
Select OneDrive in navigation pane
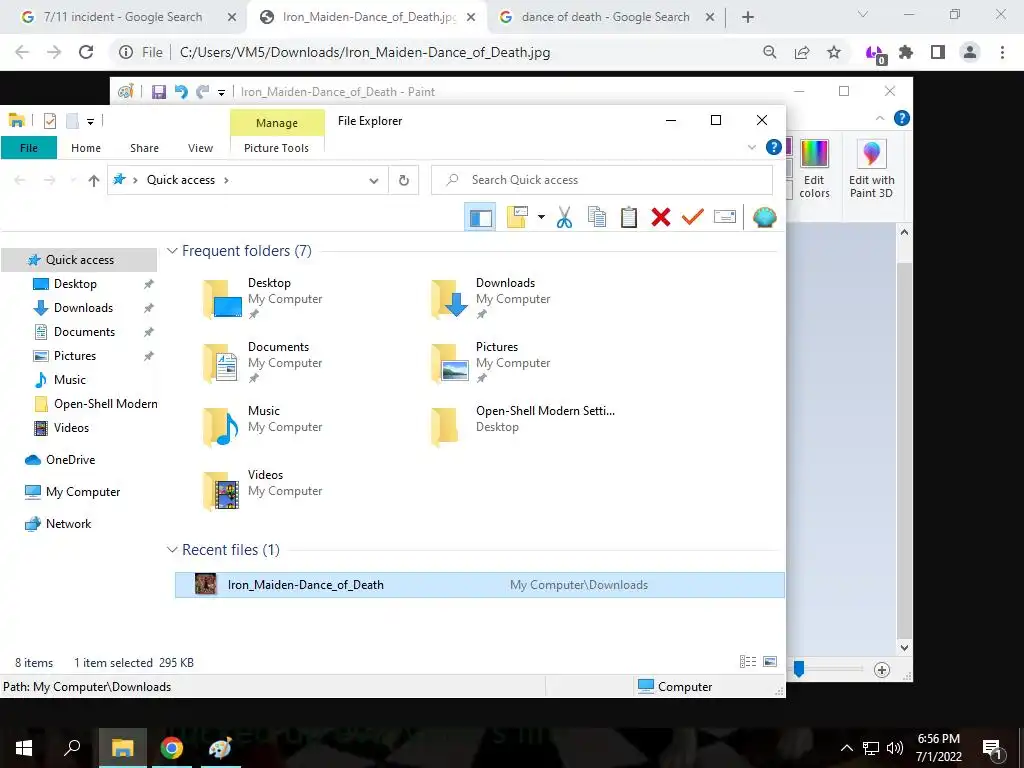(x=70, y=460)
